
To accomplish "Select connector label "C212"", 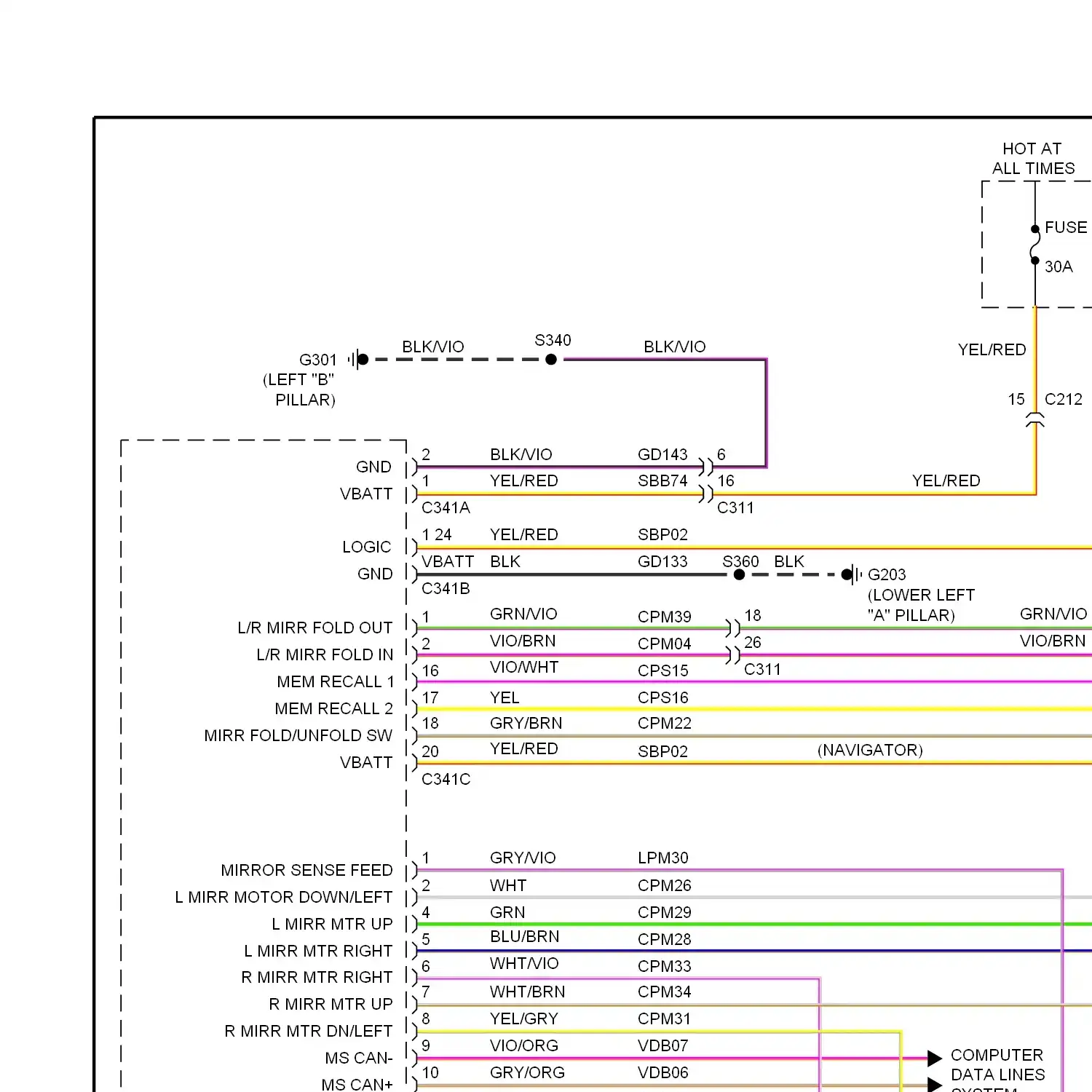I will 1064,399.
